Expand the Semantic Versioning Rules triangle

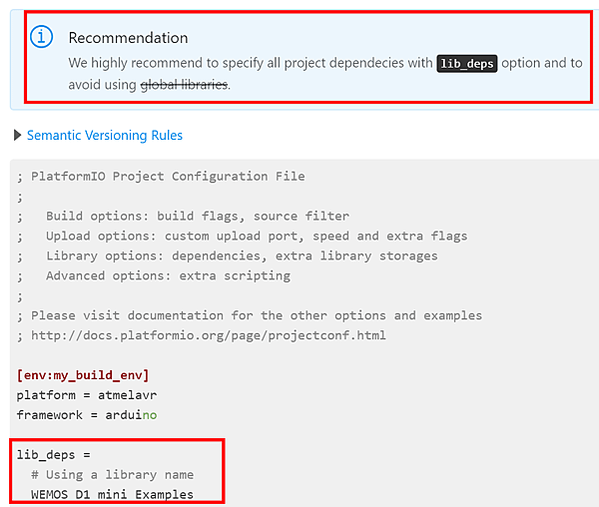pos(17,135)
